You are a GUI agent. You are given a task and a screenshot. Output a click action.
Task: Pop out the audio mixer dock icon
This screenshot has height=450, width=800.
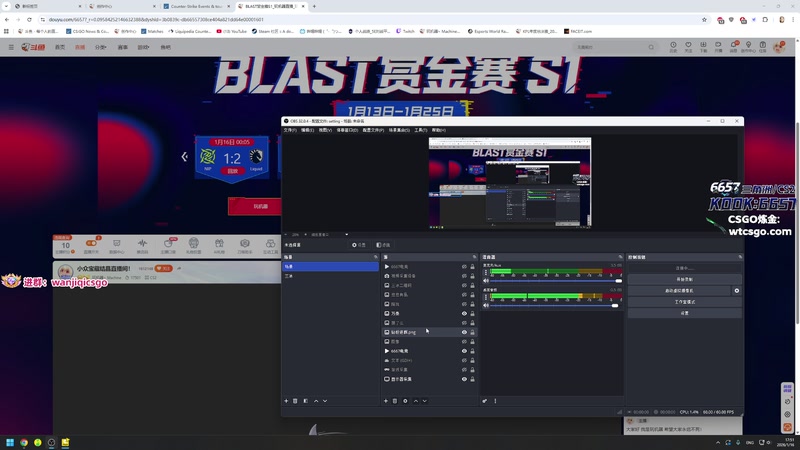(x=620, y=257)
